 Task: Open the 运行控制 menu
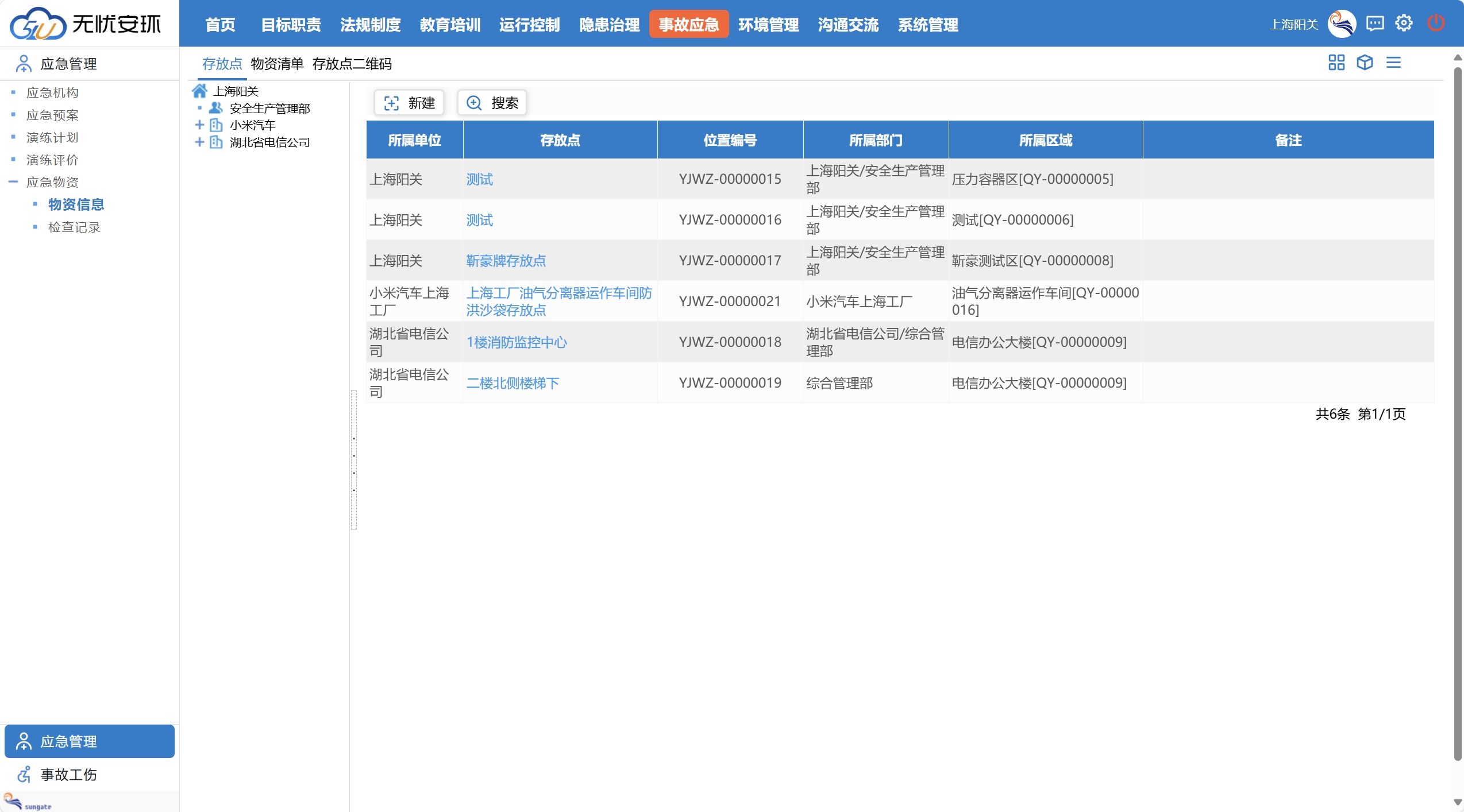pos(529,25)
